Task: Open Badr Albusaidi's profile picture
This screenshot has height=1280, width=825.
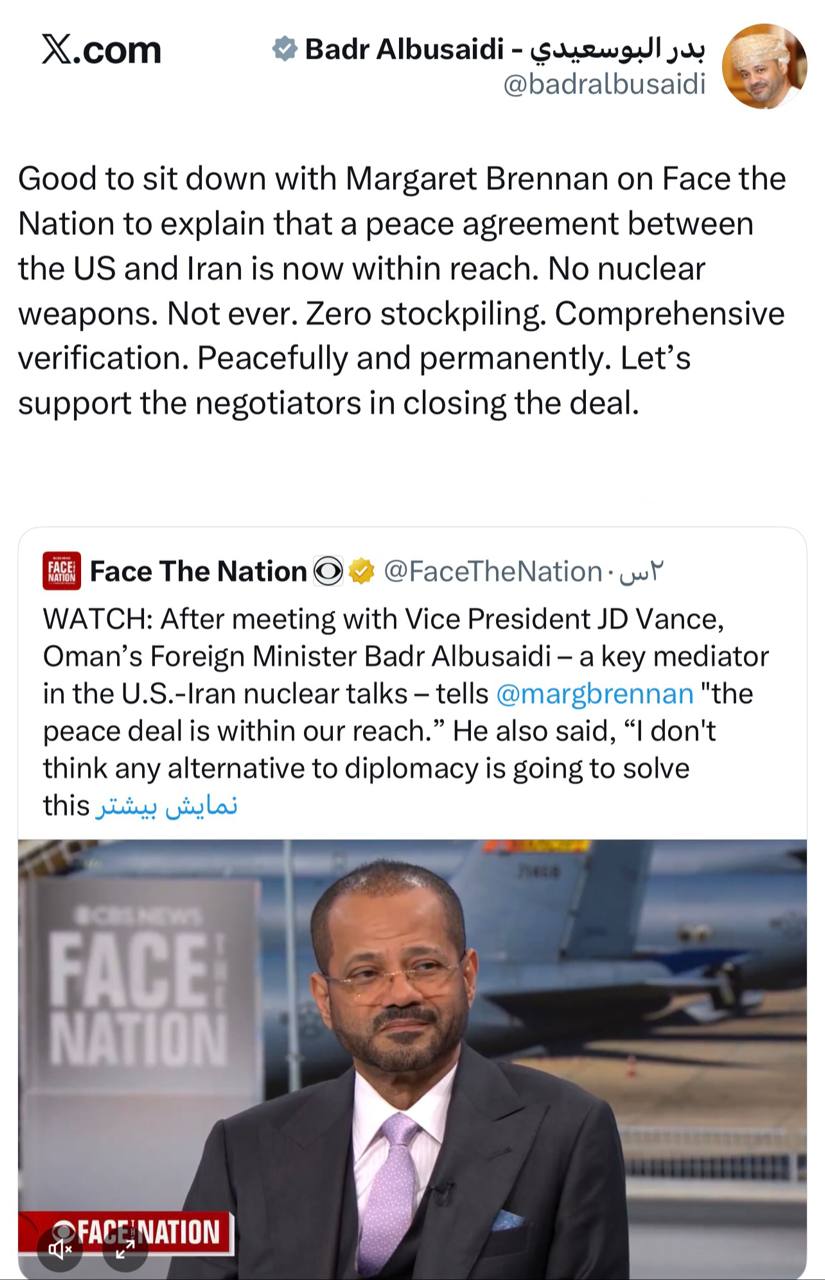Action: (764, 66)
